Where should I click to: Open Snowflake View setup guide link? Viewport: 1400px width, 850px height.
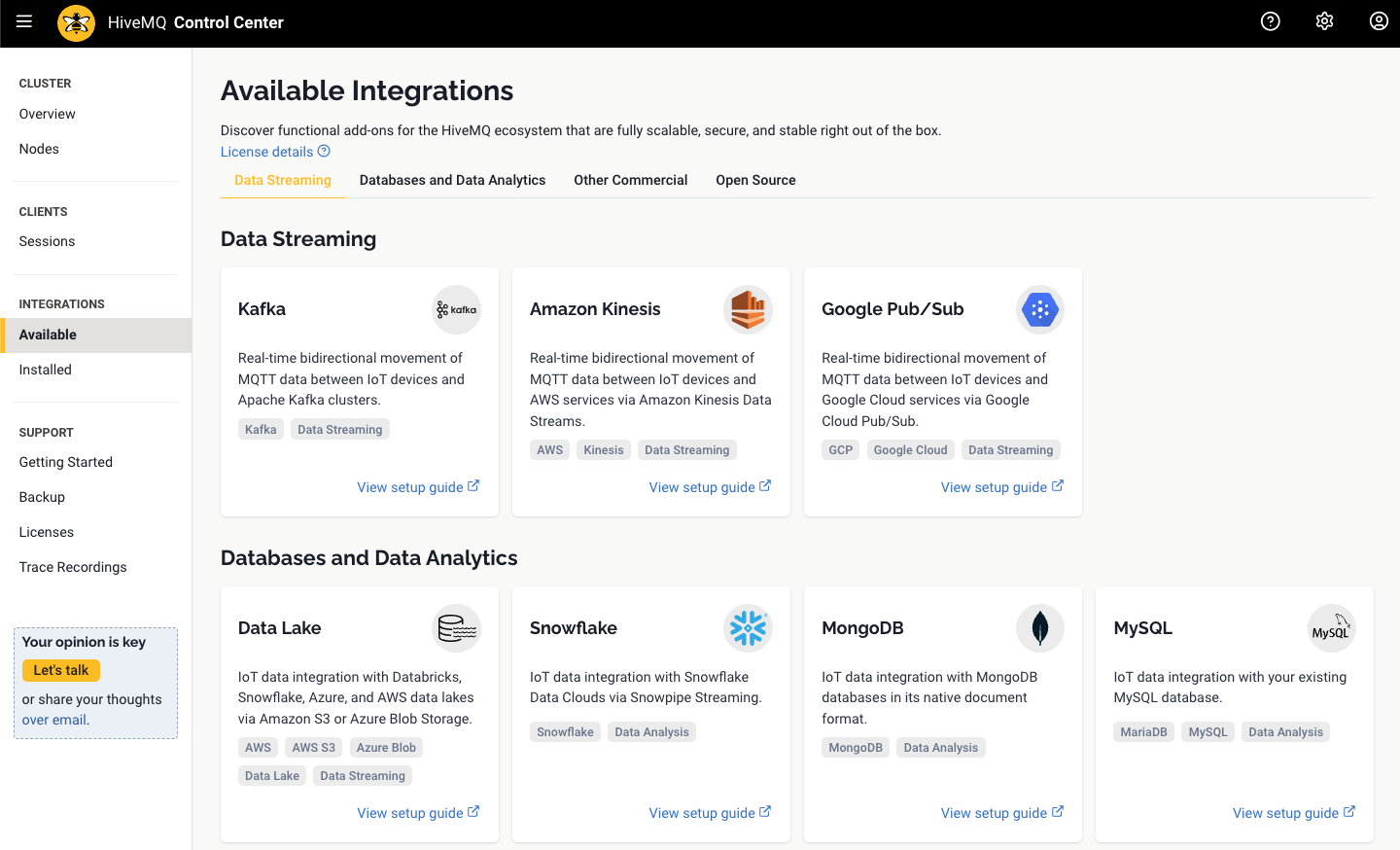pos(710,813)
